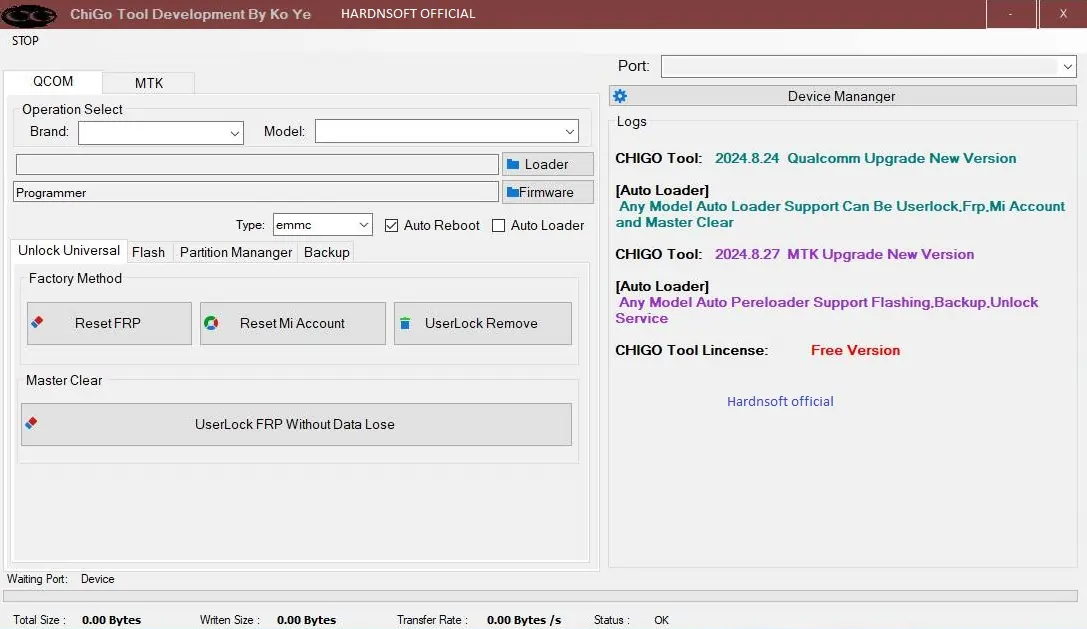Image resolution: width=1087 pixels, height=629 pixels.
Task: Click UserLock FRP Without Data Lose button
Action: tap(296, 424)
